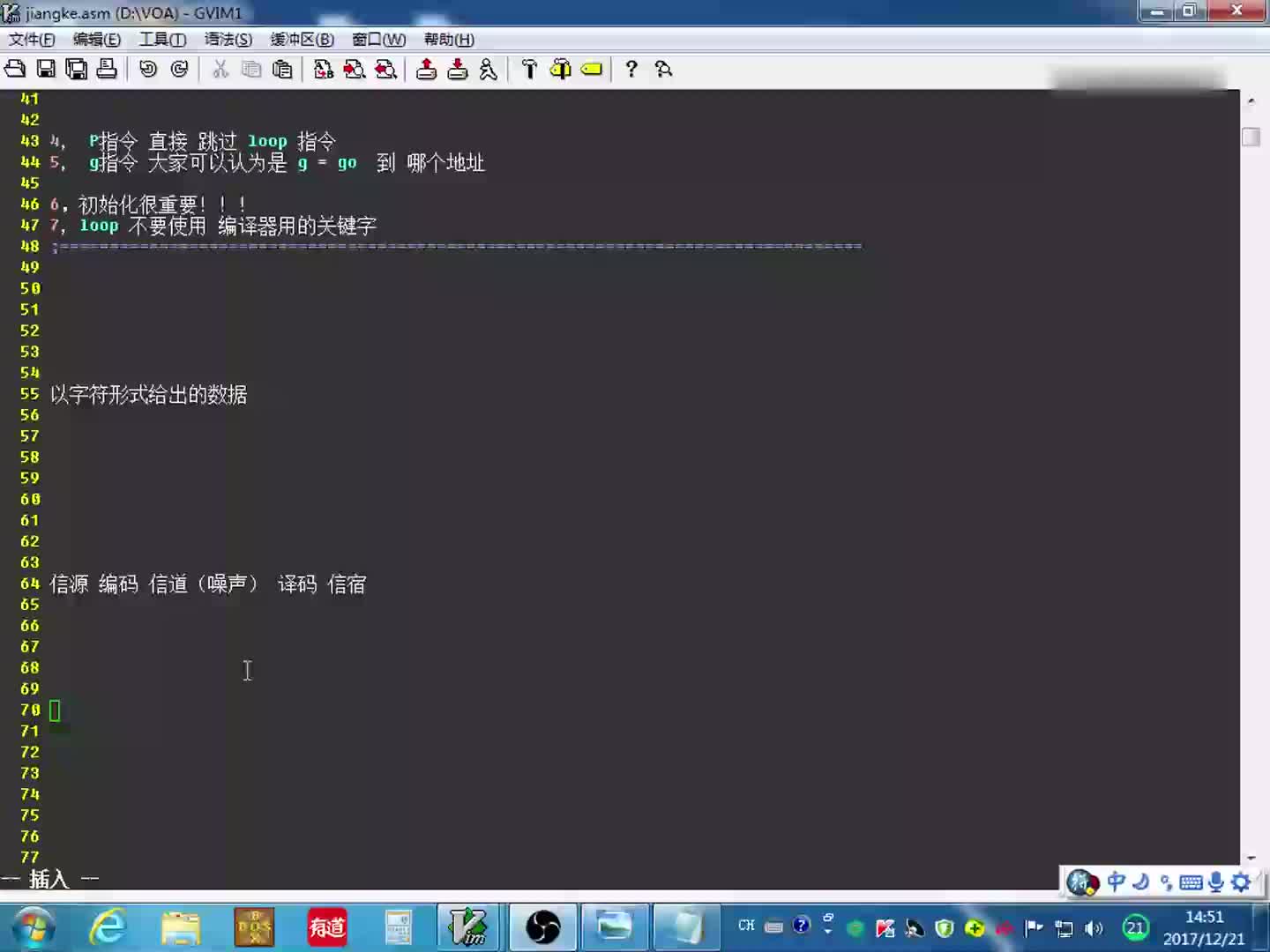
Task: Click the Sogou IME logo icon
Action: pos(1083,881)
